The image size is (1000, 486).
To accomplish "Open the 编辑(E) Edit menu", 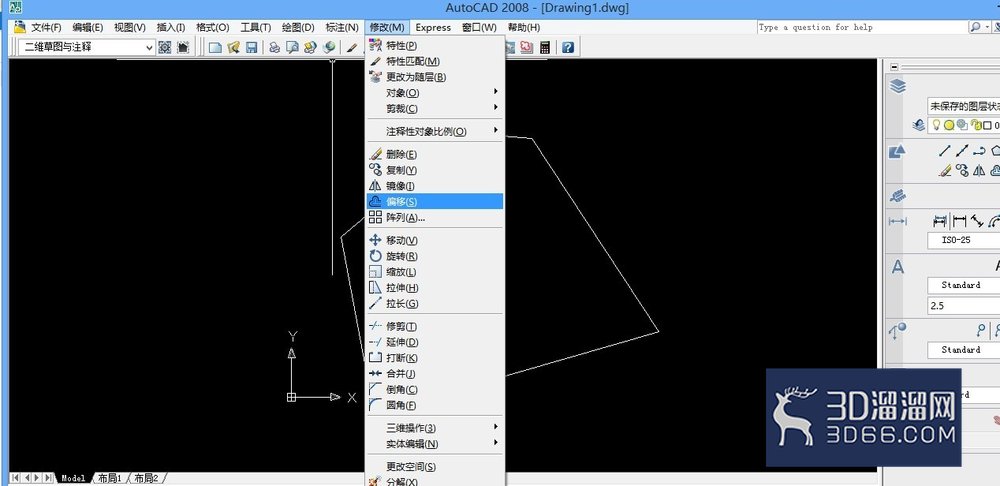I will coord(87,27).
